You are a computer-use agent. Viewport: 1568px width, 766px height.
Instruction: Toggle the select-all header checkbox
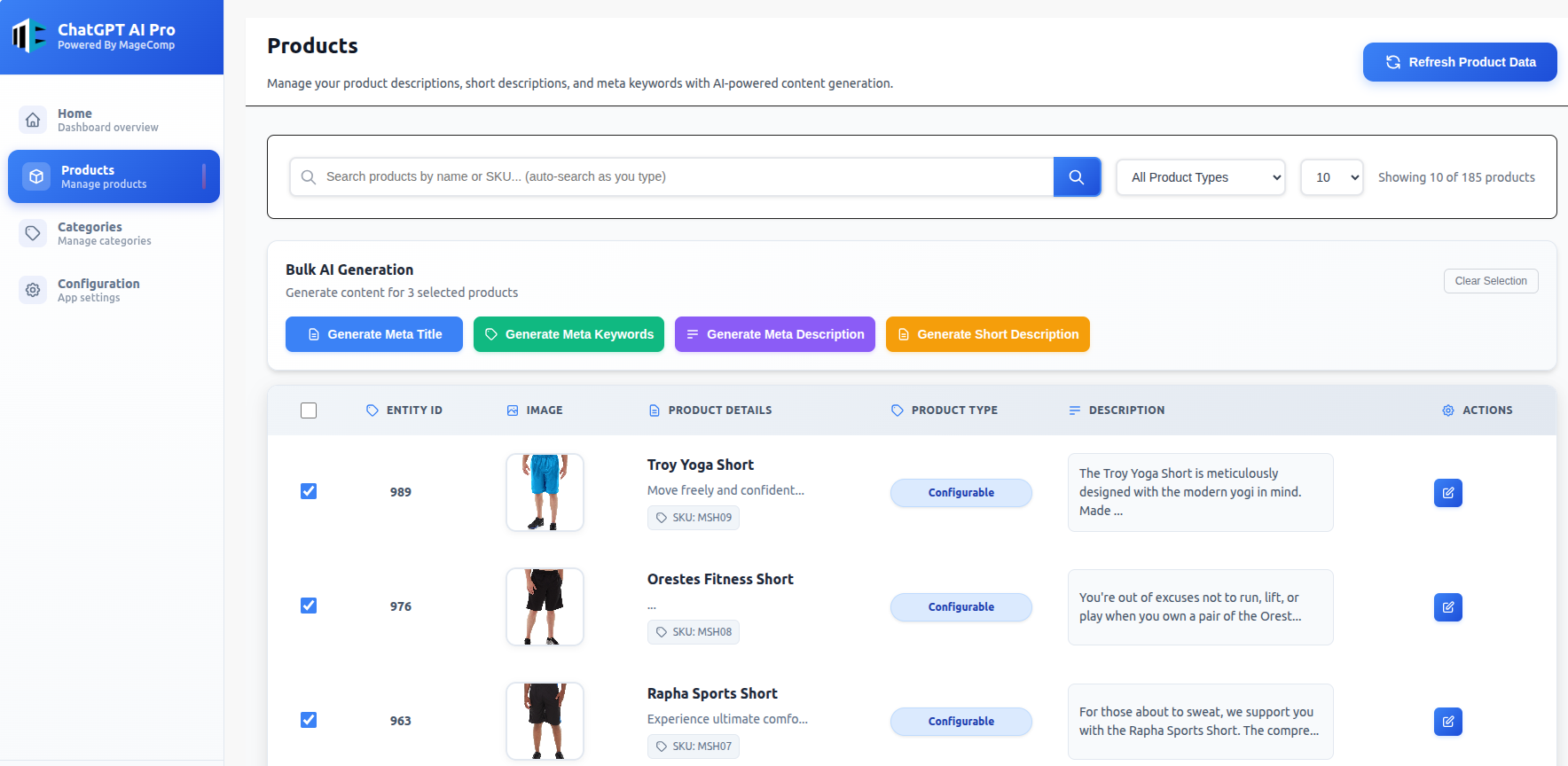[309, 410]
